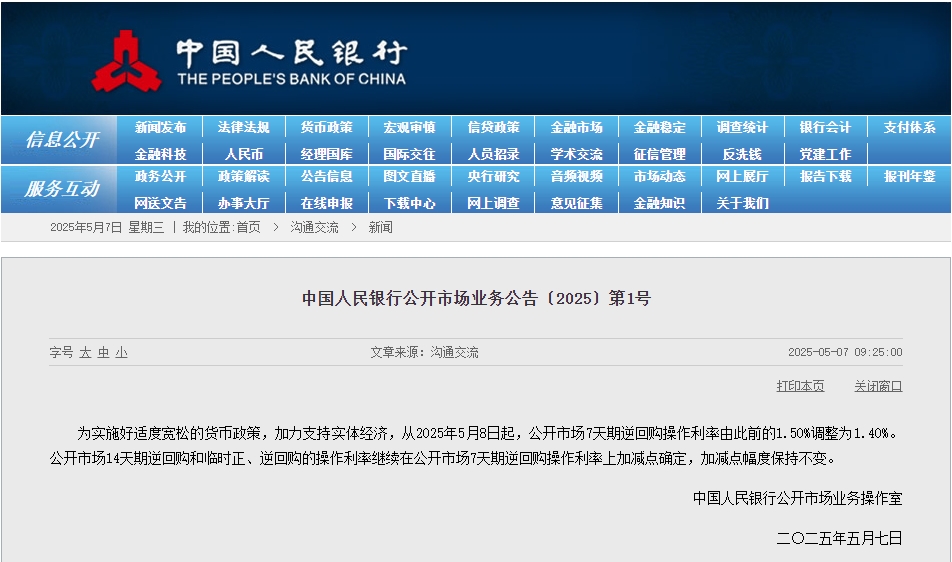This screenshot has height=562, width=952.
Task: Select 金融市场 in the navigation bar
Action: point(576,128)
